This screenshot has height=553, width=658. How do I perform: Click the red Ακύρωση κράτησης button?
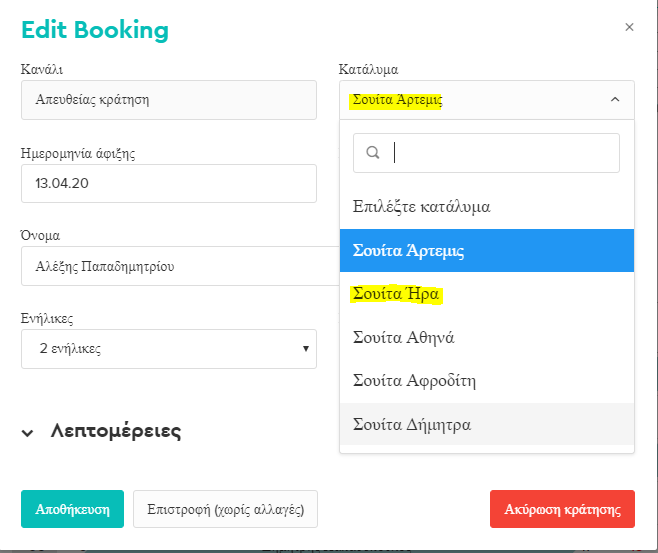point(562,509)
